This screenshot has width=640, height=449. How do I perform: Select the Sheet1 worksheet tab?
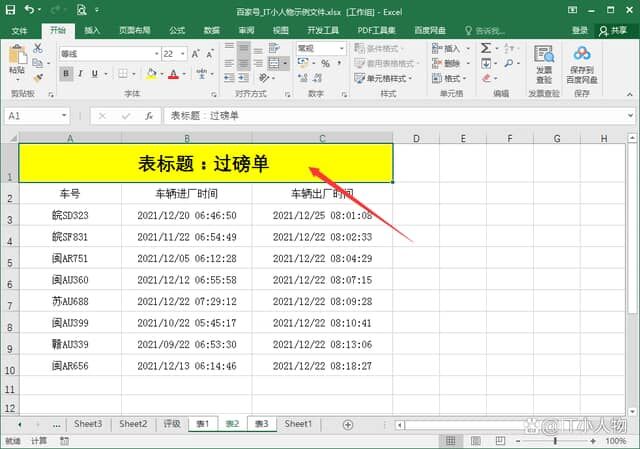point(298,424)
